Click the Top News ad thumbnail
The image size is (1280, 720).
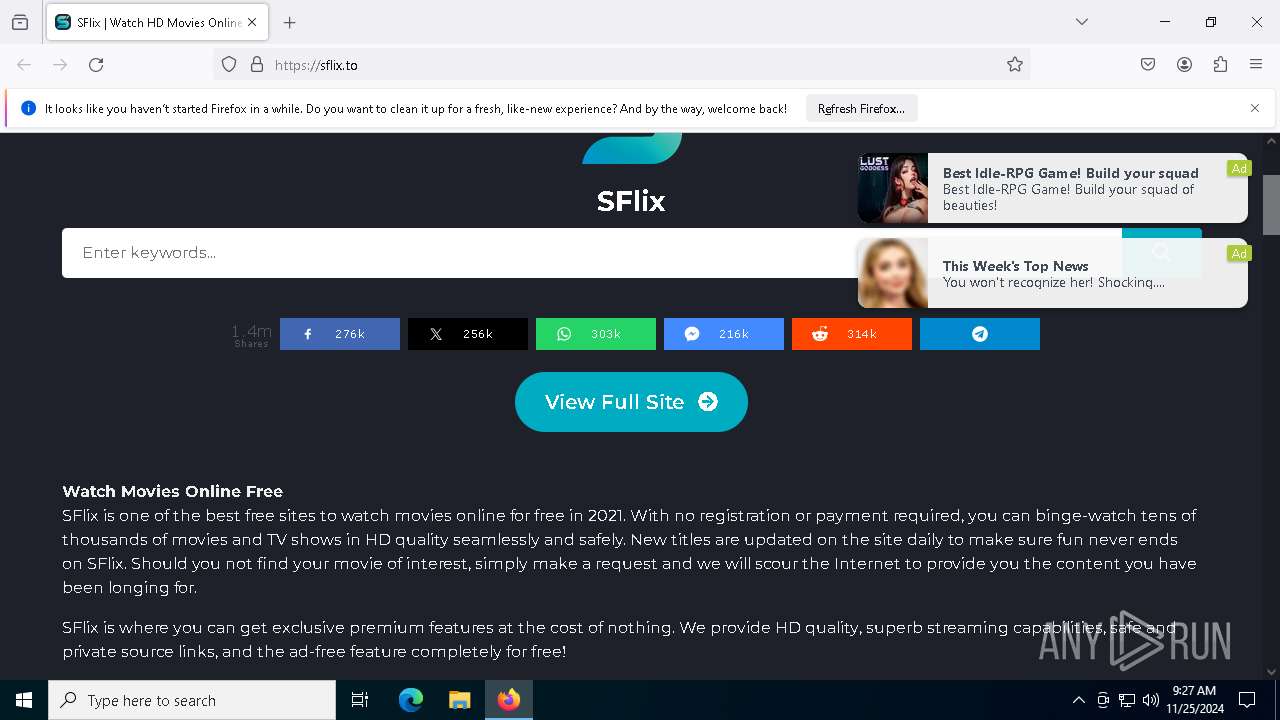coord(893,273)
